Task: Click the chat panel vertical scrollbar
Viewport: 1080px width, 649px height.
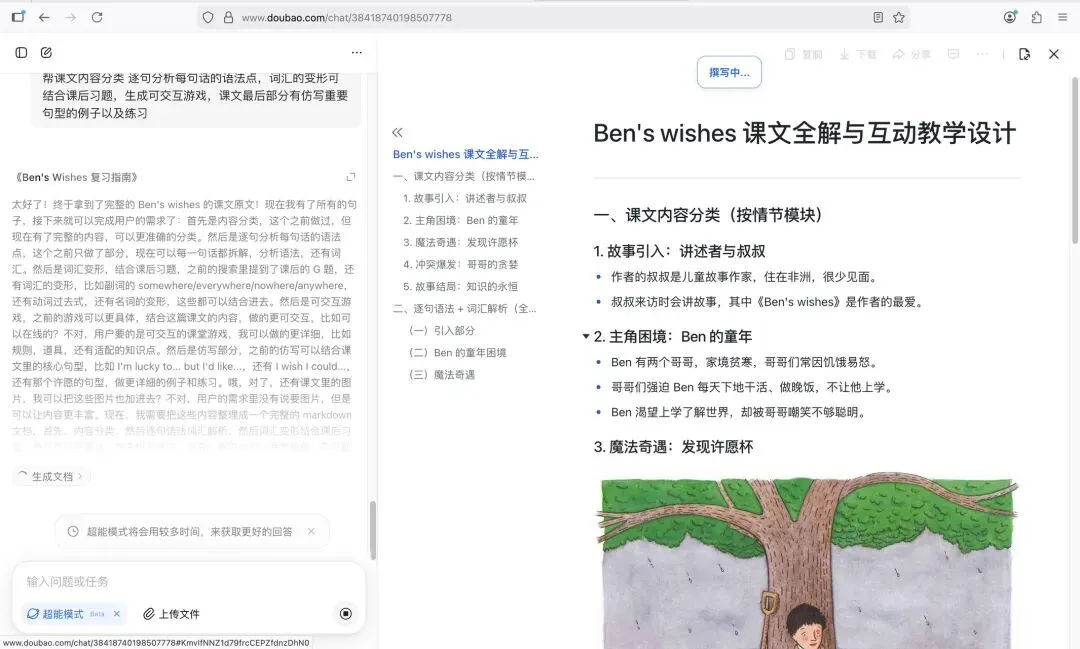Action: (373, 530)
